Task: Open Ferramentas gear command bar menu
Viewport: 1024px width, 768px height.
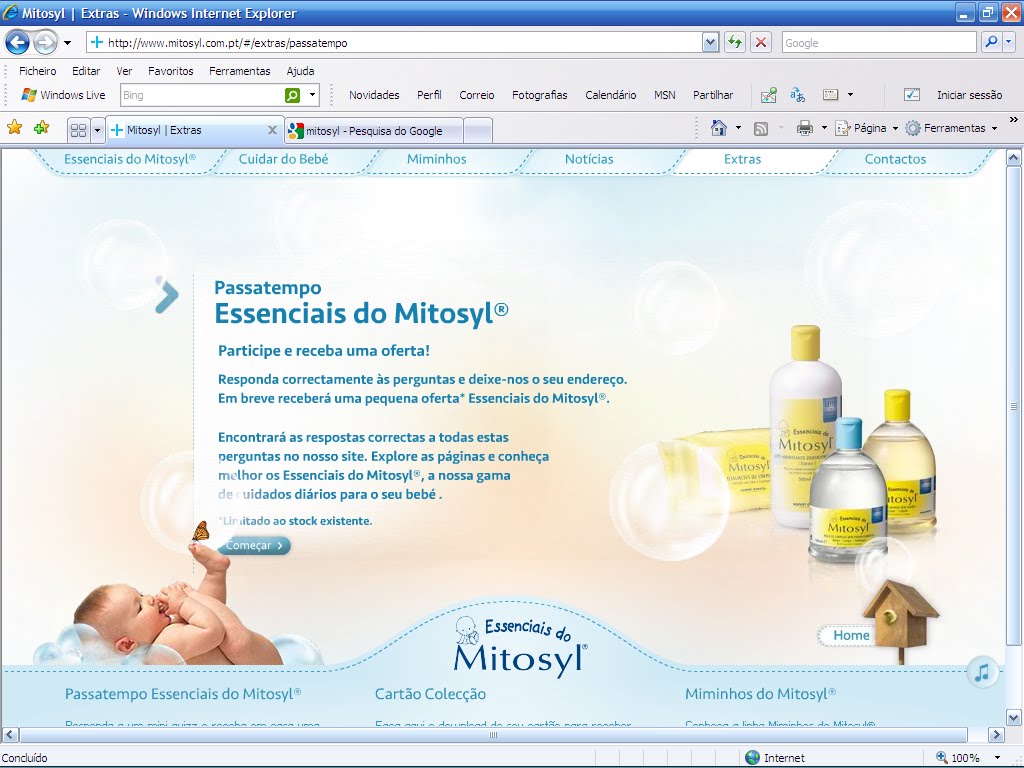Action: tap(951, 128)
